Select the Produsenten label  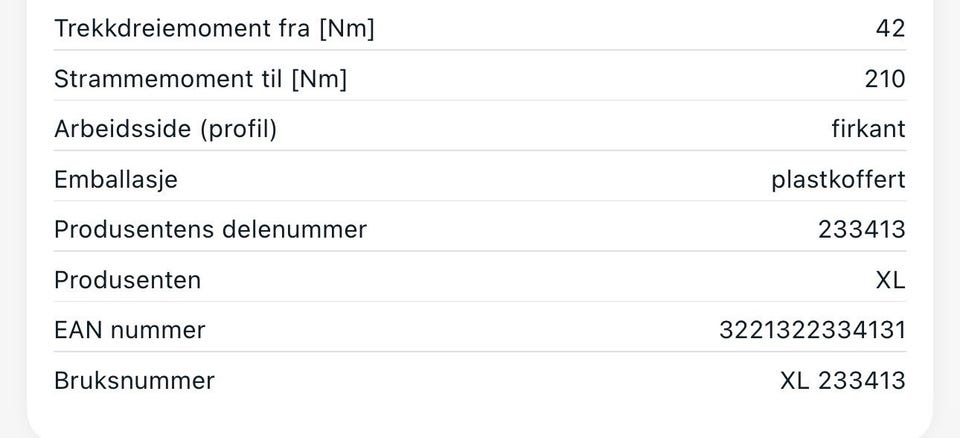(x=127, y=280)
